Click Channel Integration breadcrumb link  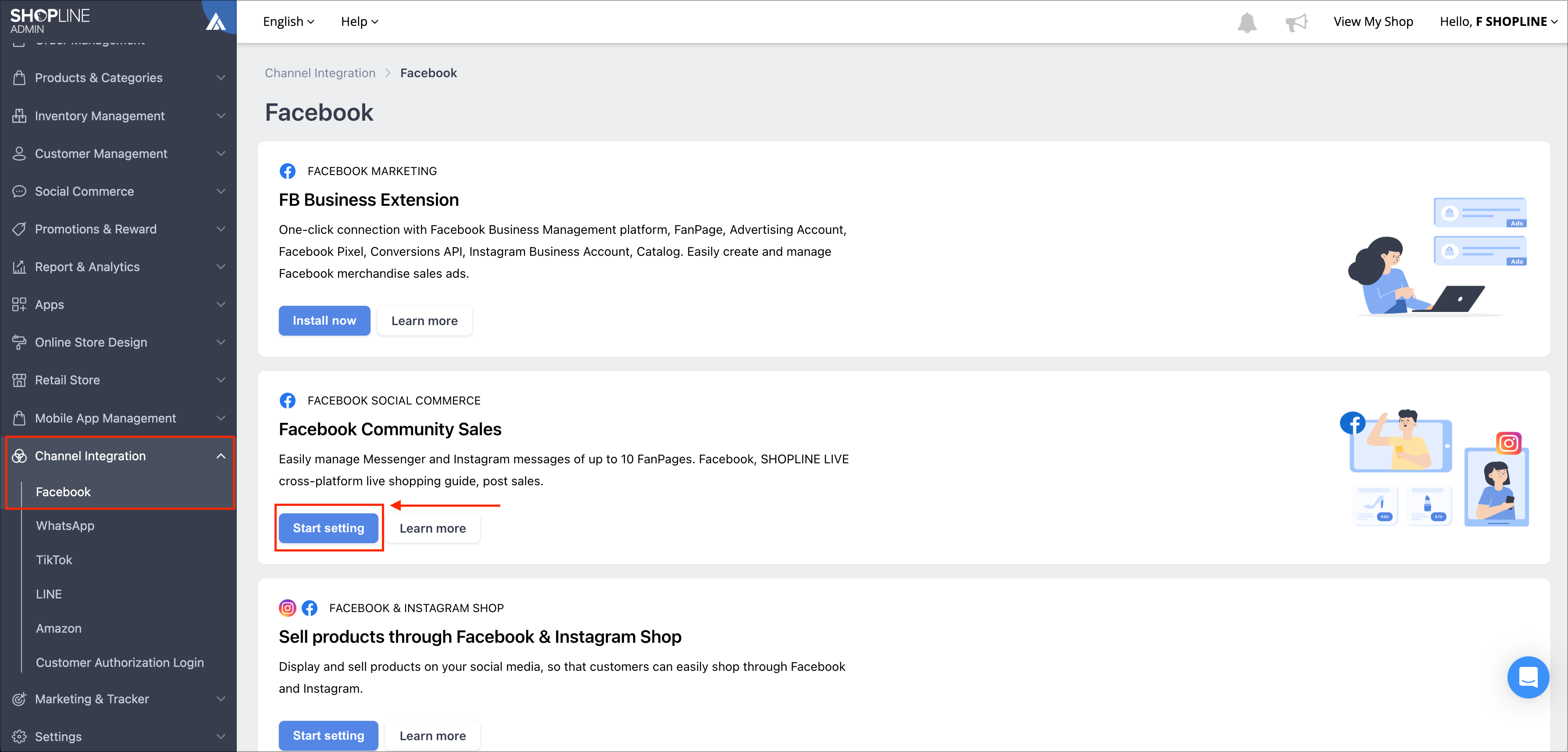pos(320,73)
